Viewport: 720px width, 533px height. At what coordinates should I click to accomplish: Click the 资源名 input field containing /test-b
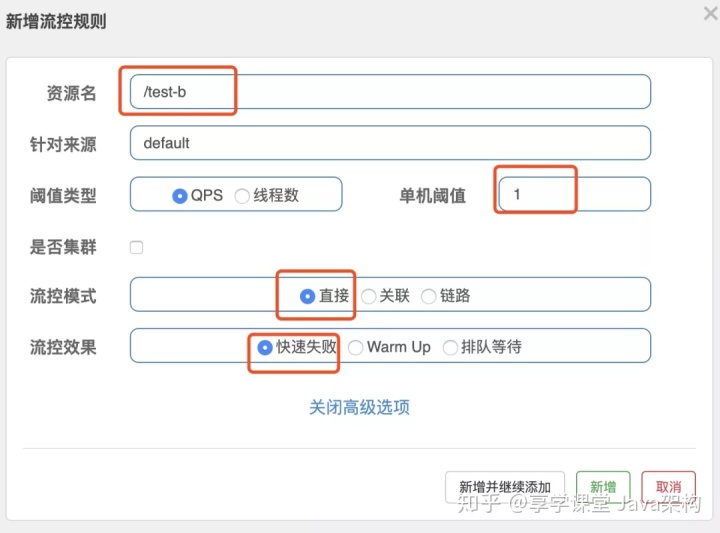tap(390, 92)
